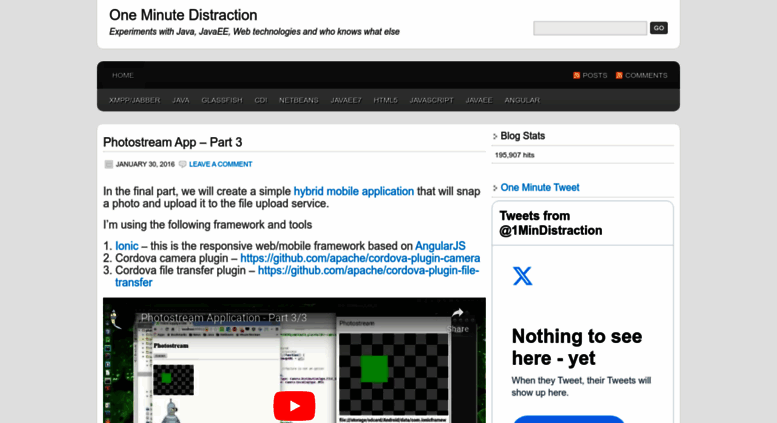
Task: Open the Home menu item
Action: click(122, 75)
